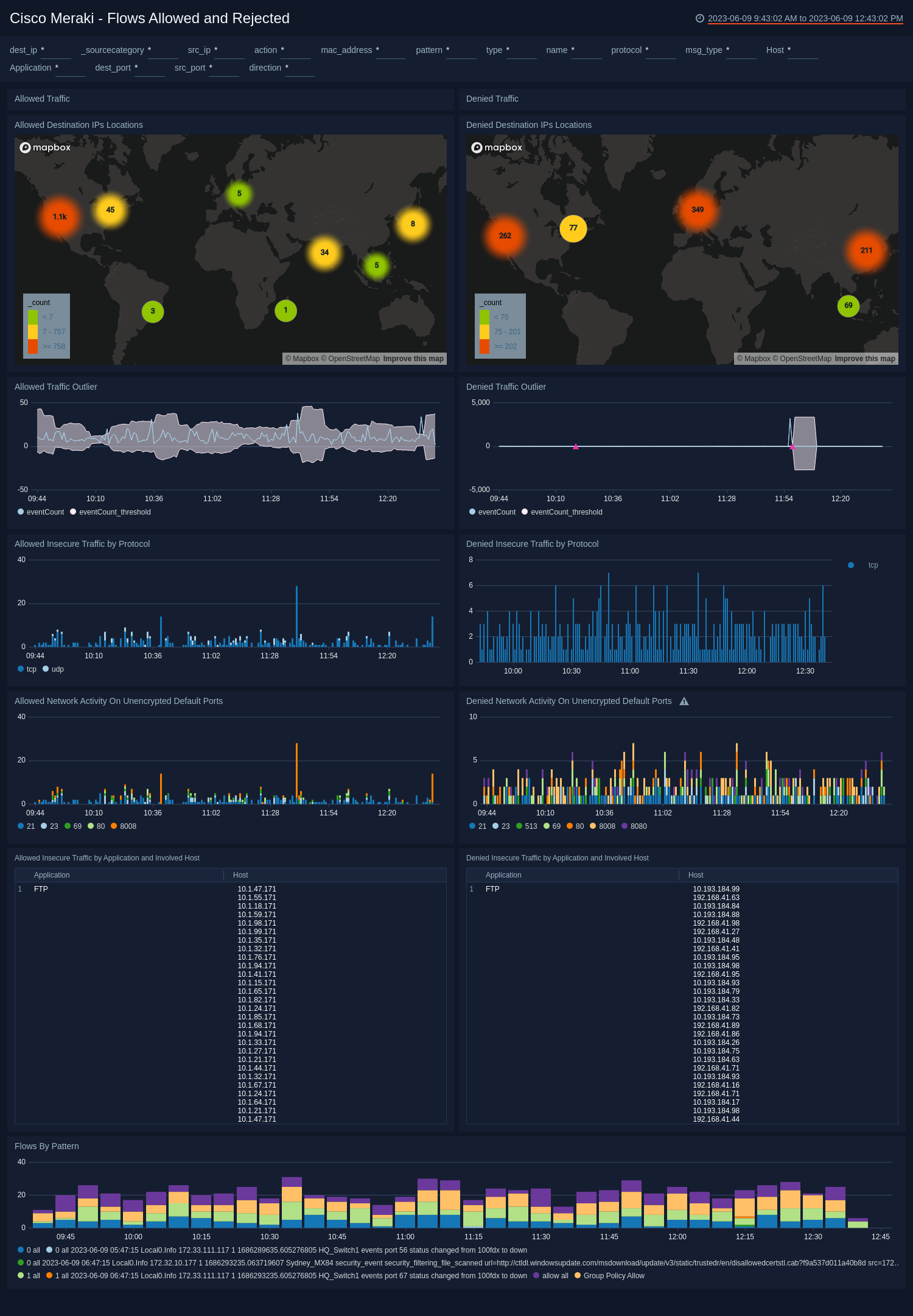Select the 77 cluster marker on Denied map
This screenshot has width=913, height=1316.
pyautogui.click(x=573, y=228)
